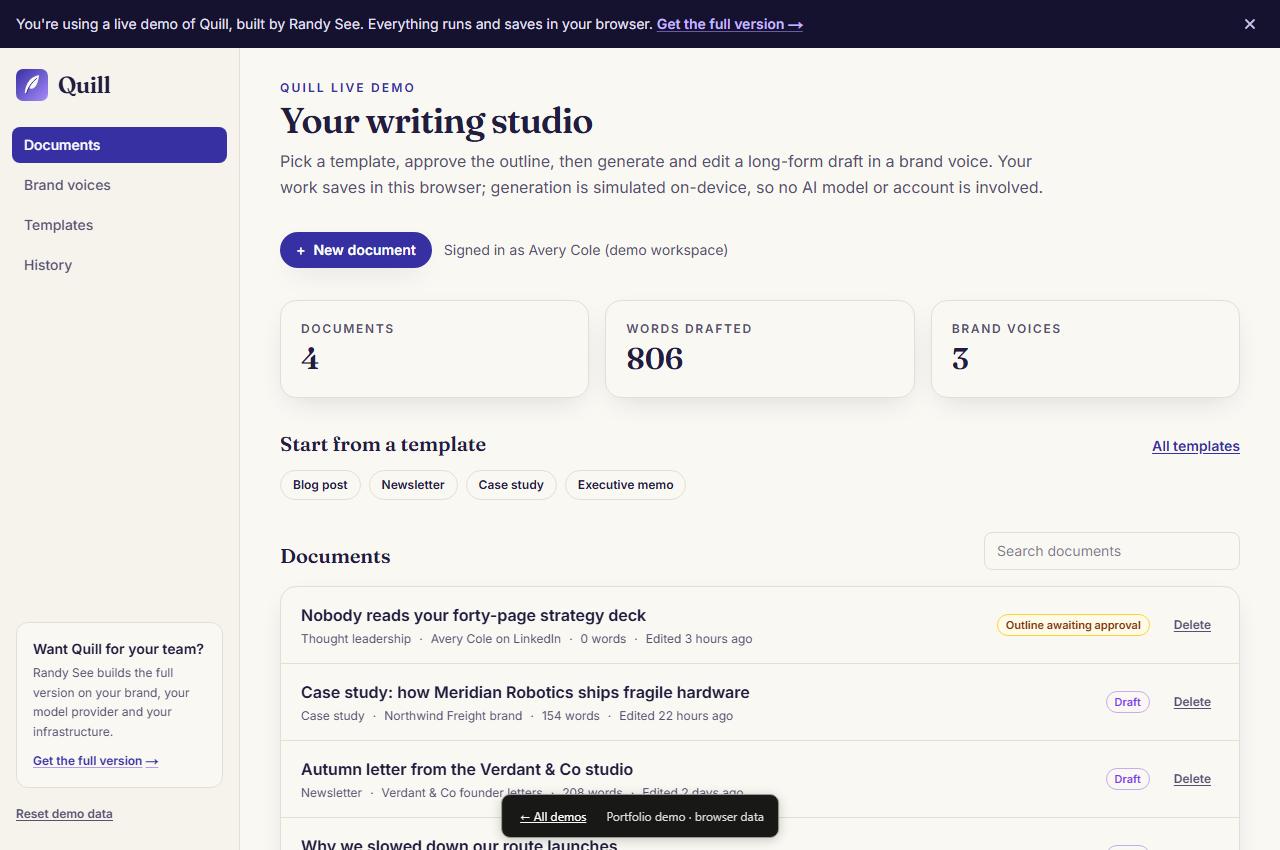Pick the Case study template chip
The height and width of the screenshot is (850, 1280).
(511, 485)
